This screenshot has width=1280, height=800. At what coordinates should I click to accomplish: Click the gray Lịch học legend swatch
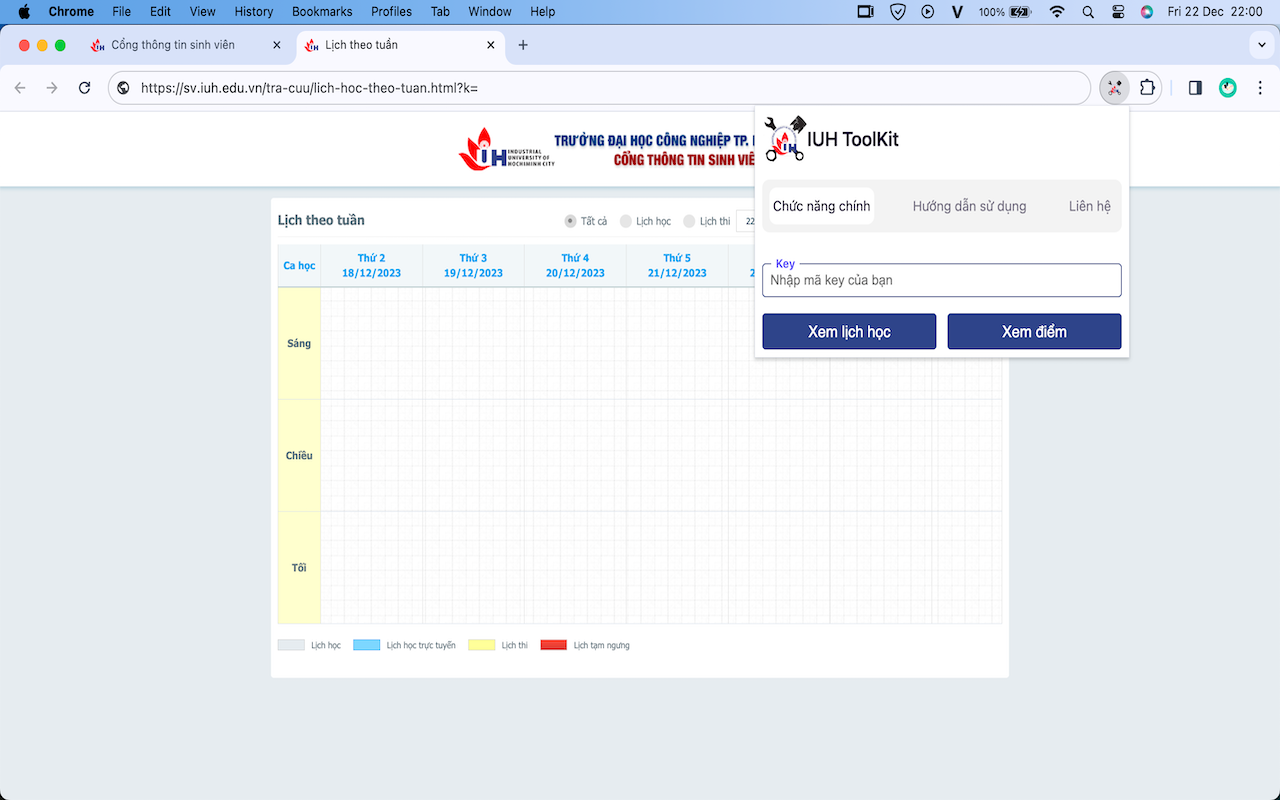click(291, 645)
